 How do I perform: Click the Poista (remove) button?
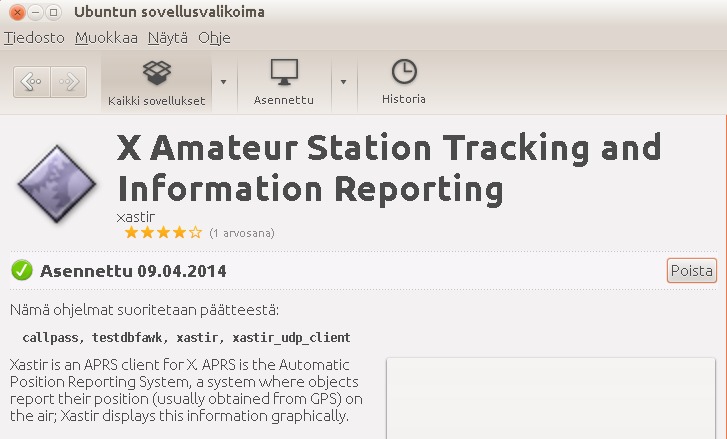[692, 271]
